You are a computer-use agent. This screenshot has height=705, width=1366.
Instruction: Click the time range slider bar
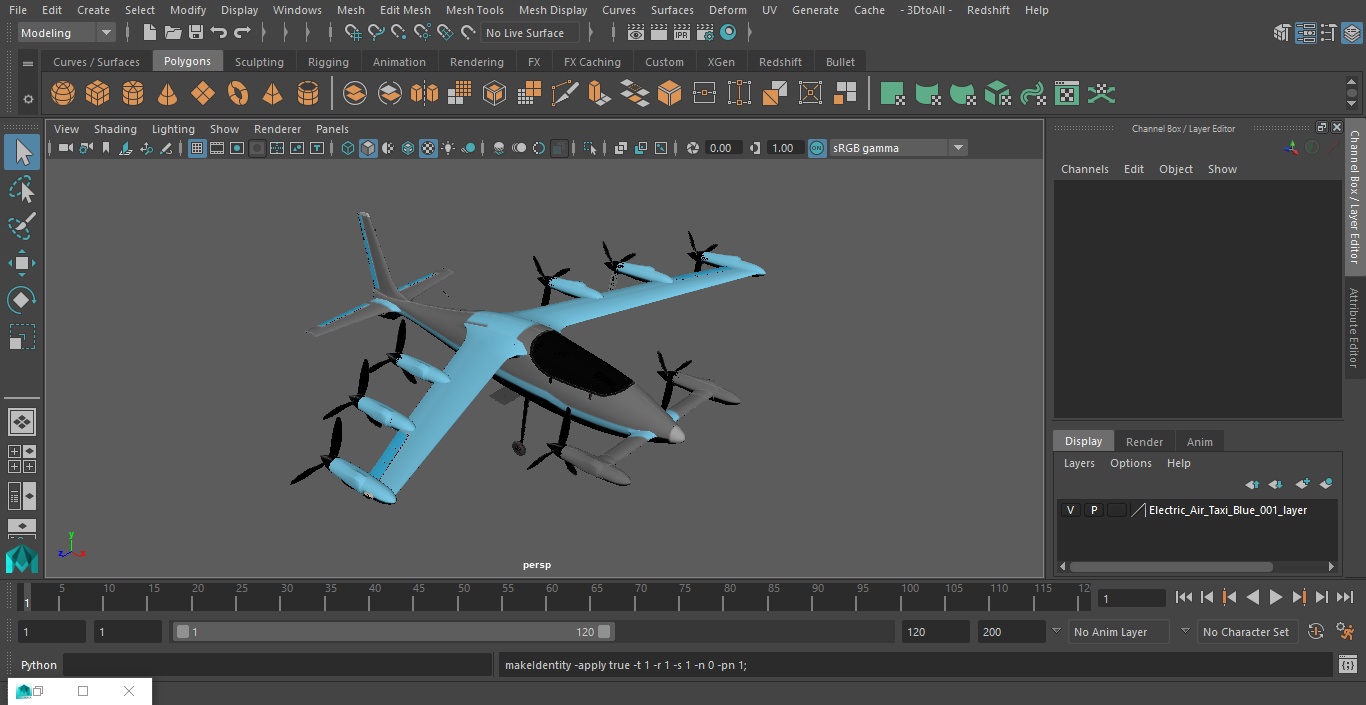(x=393, y=632)
